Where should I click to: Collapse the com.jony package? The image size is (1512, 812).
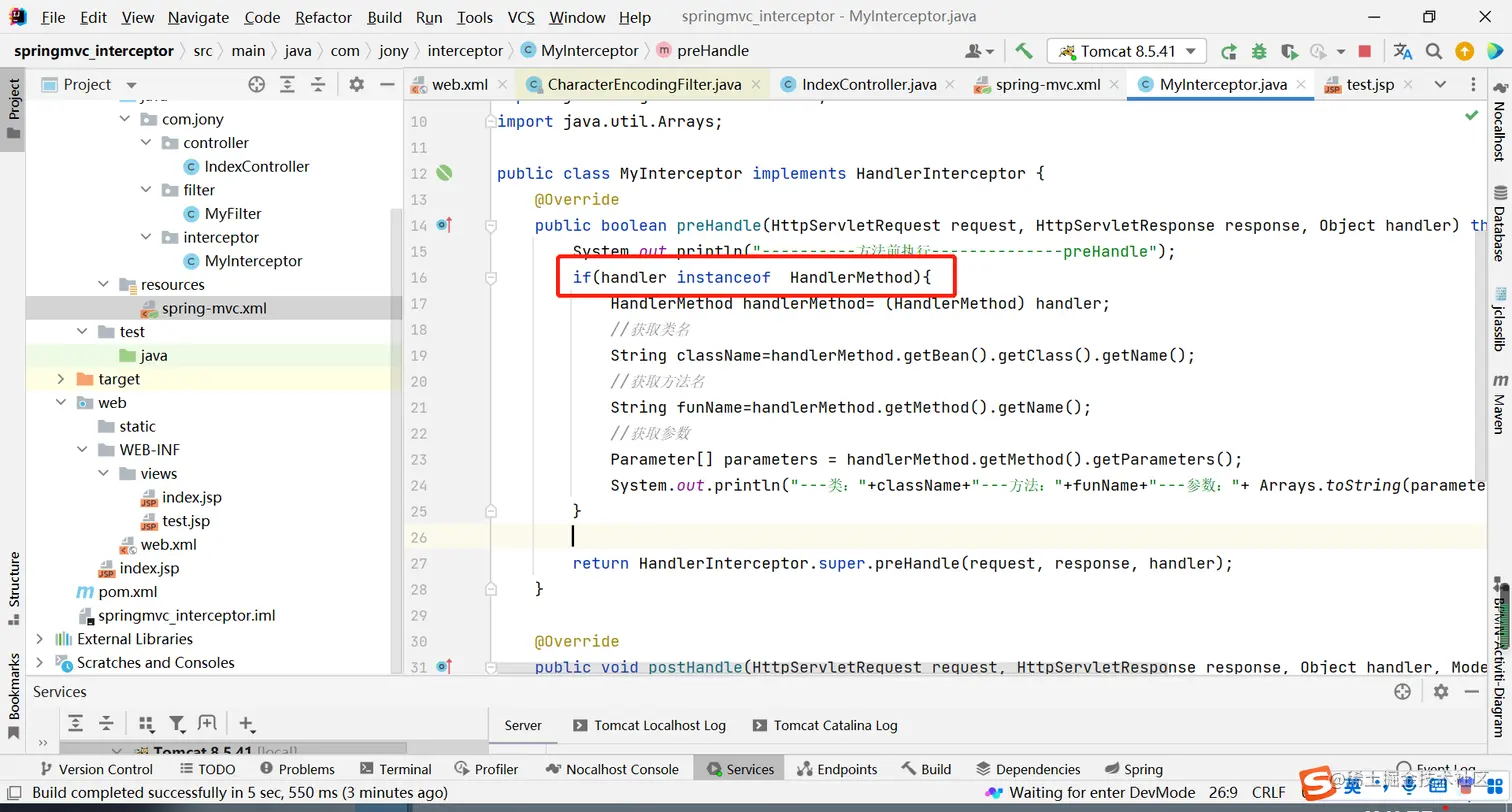pyautogui.click(x=124, y=119)
